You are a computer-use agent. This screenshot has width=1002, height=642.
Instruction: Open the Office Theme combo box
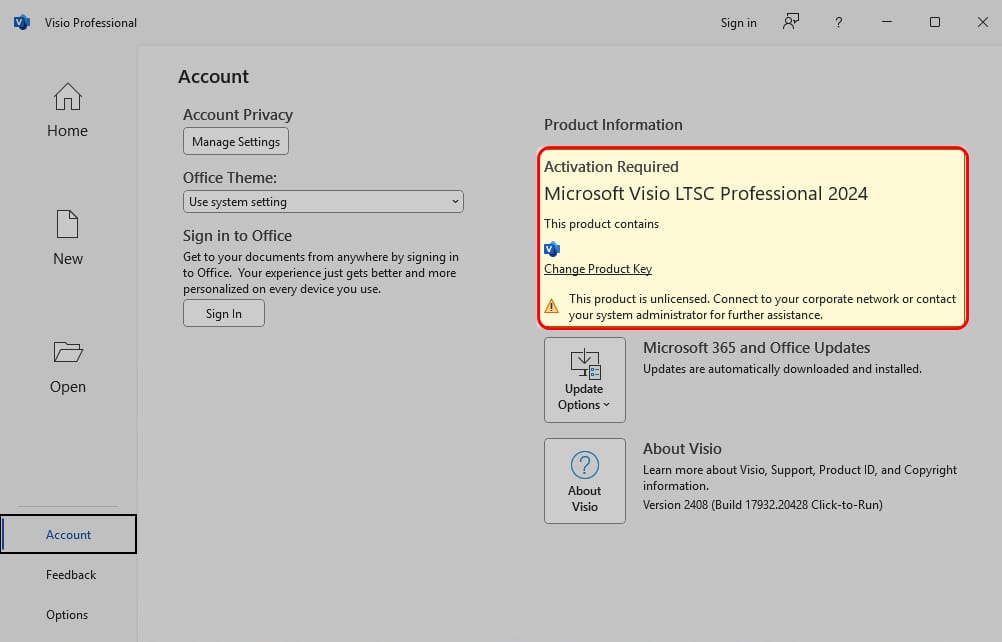(323, 202)
